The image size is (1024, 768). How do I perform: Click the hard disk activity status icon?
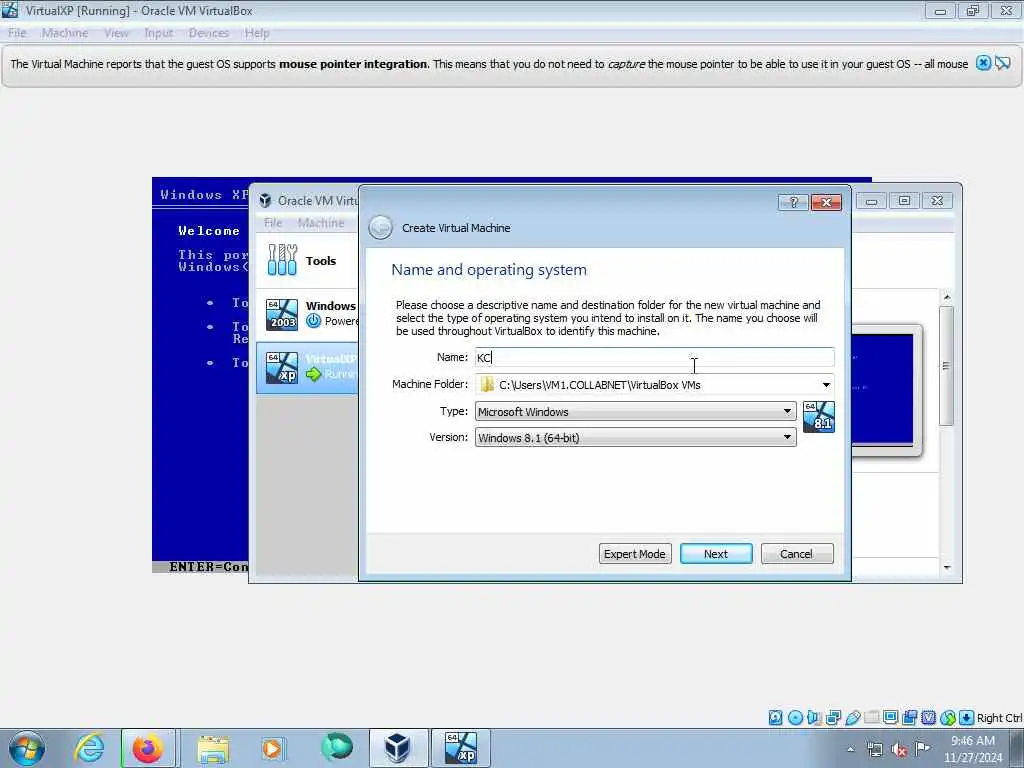pyautogui.click(x=775, y=718)
